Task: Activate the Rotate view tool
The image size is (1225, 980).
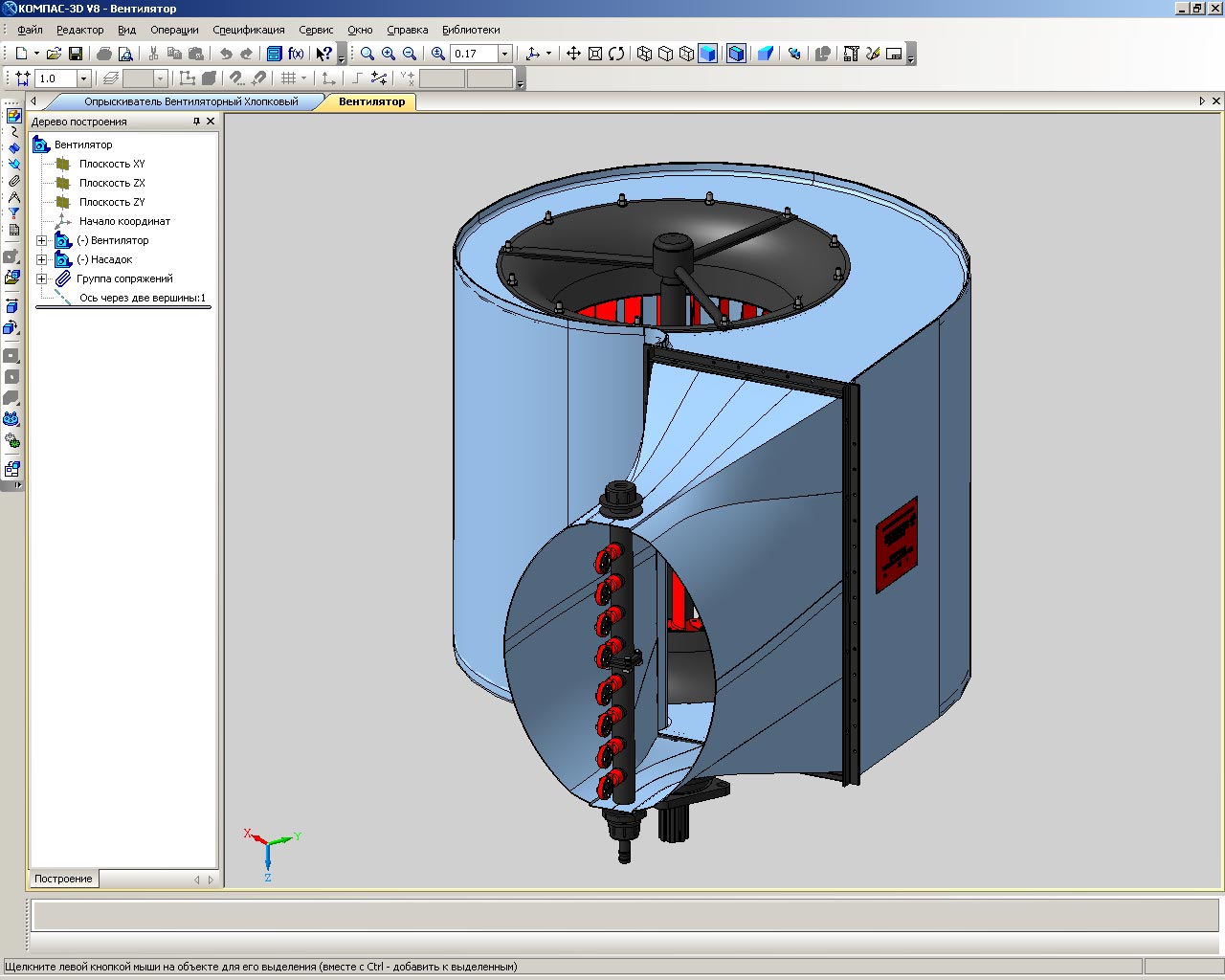Action: coord(616,54)
